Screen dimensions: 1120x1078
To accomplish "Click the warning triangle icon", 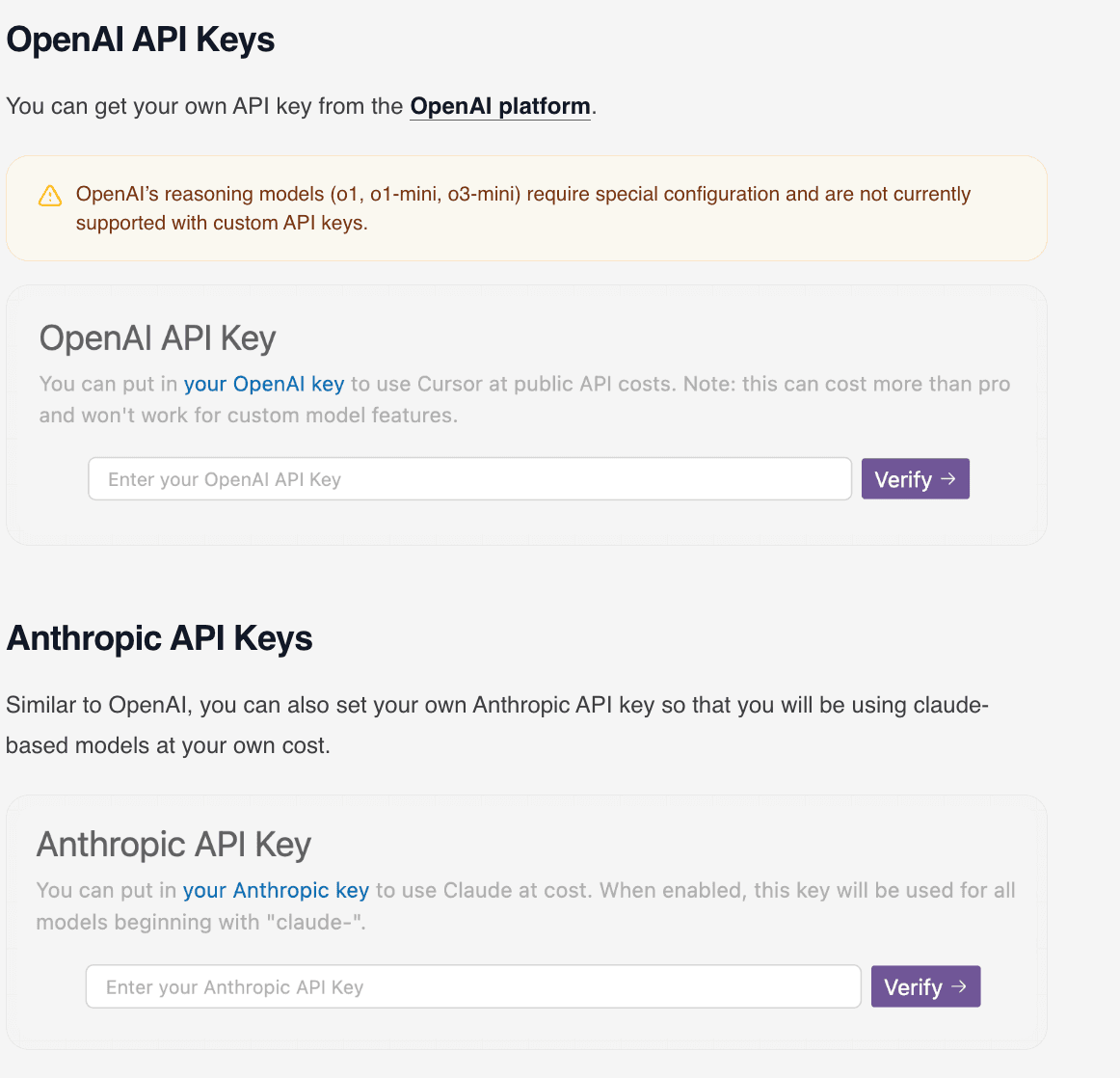I will click(50, 196).
